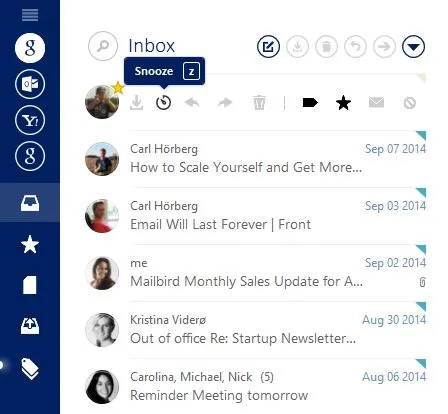Click the Snooze clock icon
The height and width of the screenshot is (414, 448).
tap(164, 103)
